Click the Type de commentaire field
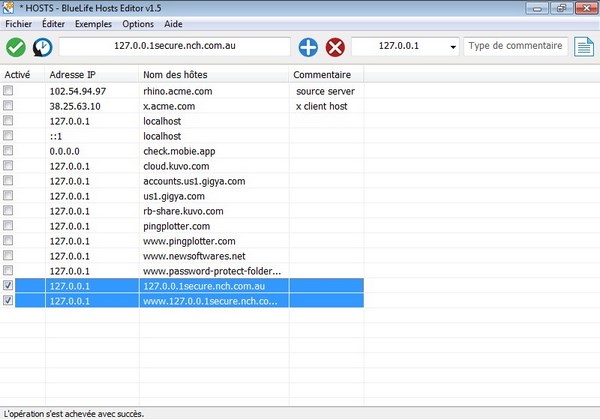Screen dimensions: 600x420 [515, 46]
